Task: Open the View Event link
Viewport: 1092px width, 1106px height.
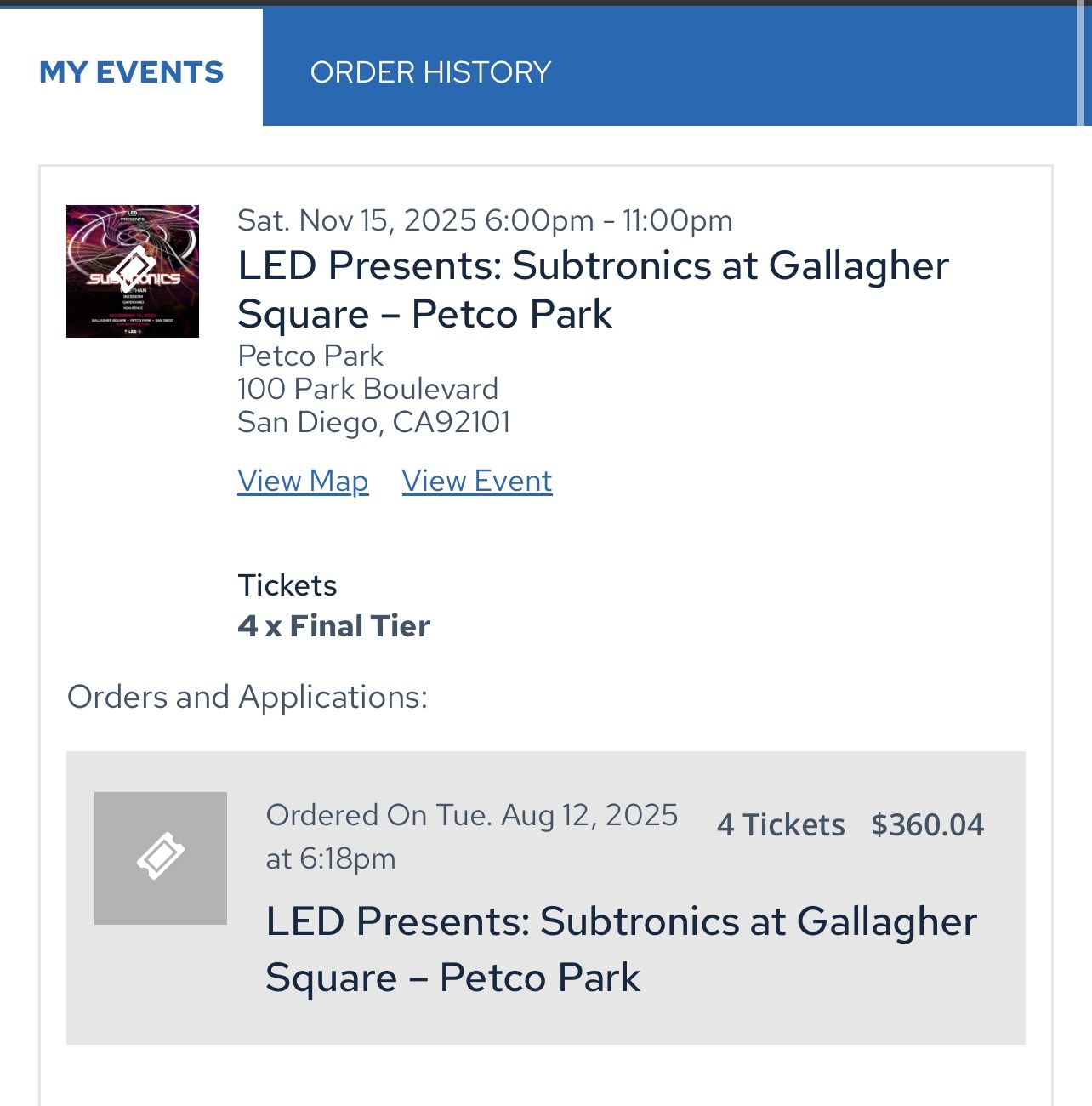Action: 476,480
